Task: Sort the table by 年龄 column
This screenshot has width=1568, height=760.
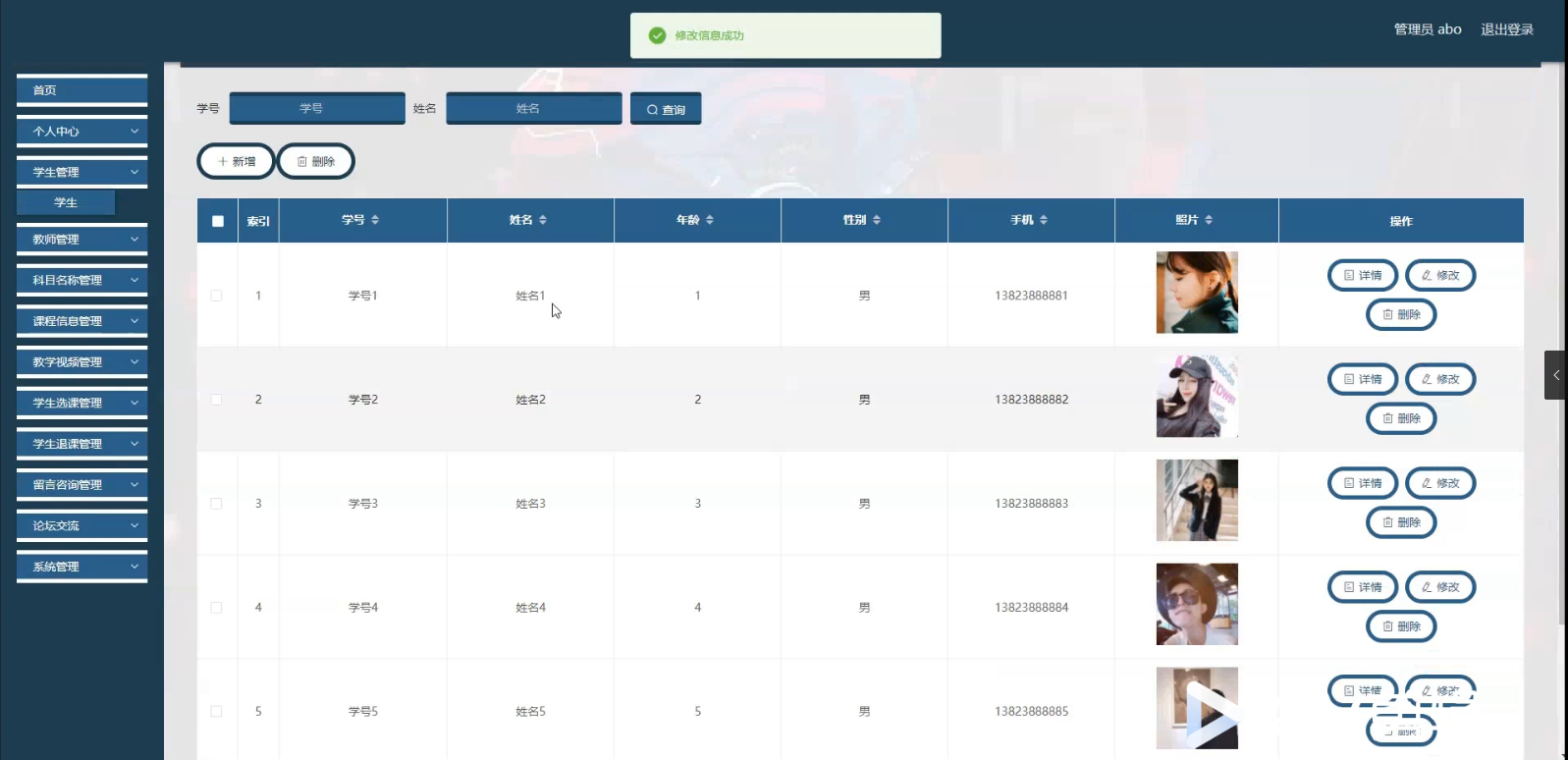Action: [x=709, y=220]
